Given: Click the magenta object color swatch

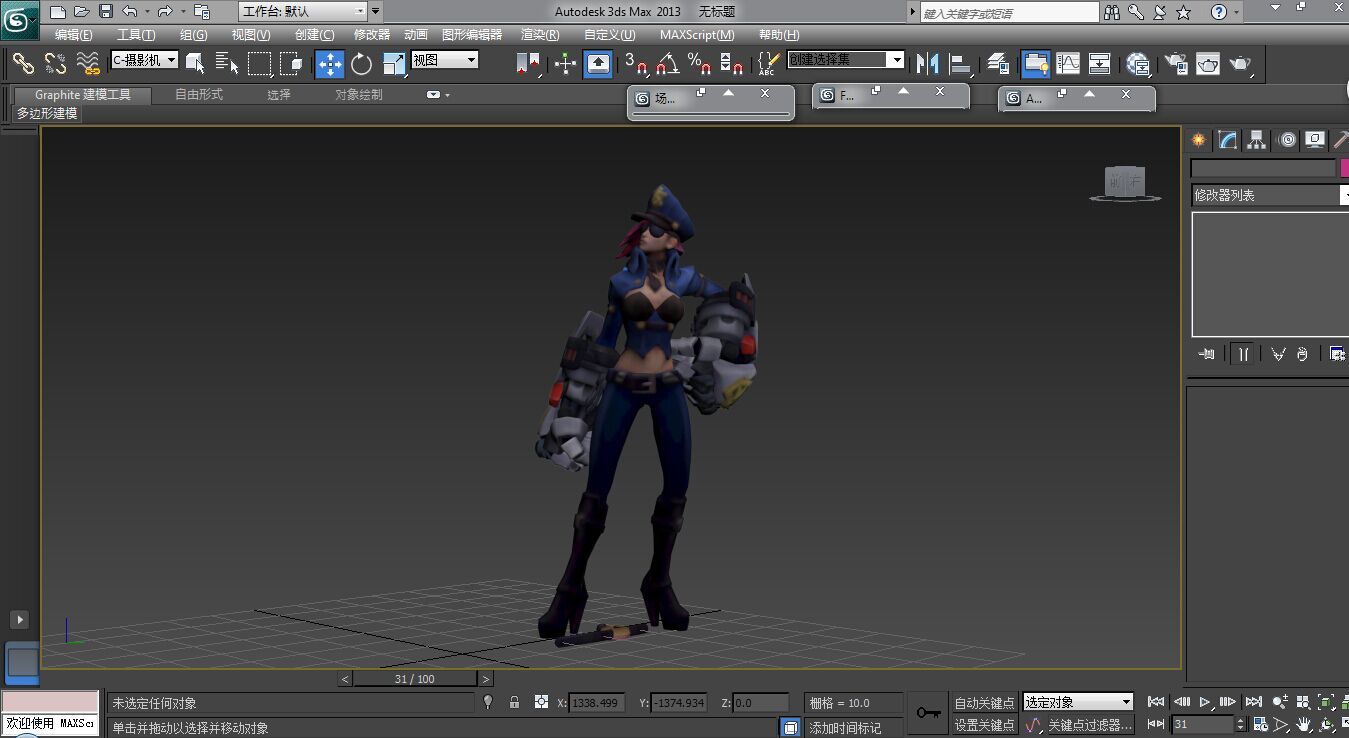Looking at the screenshot, I should 1345,168.
